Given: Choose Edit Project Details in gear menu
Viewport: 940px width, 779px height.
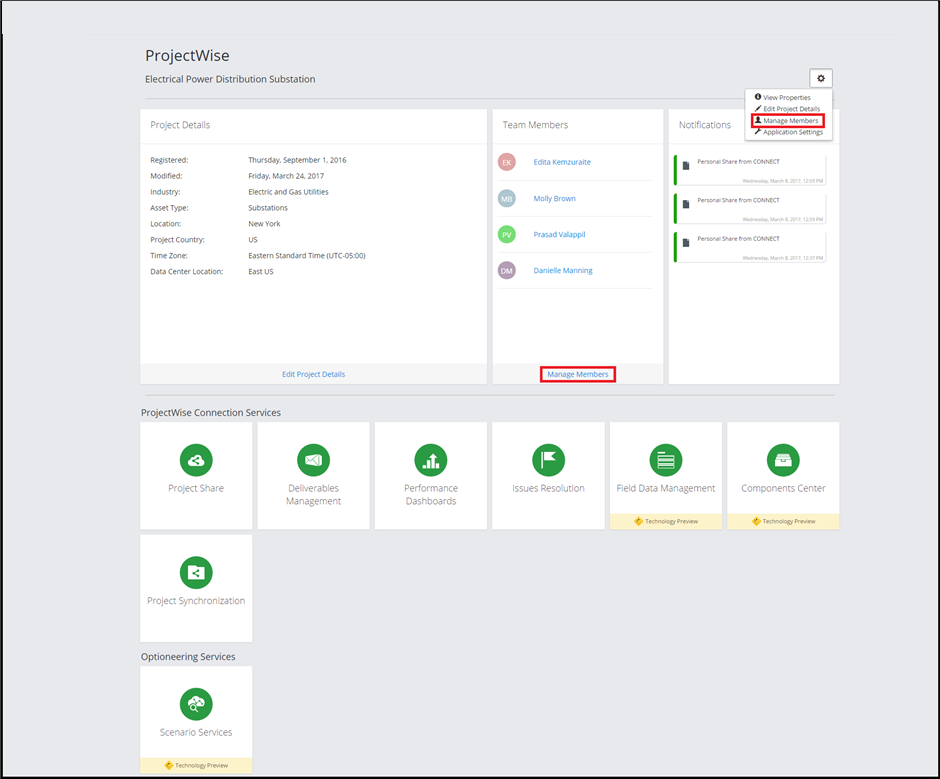Looking at the screenshot, I should tap(787, 109).
